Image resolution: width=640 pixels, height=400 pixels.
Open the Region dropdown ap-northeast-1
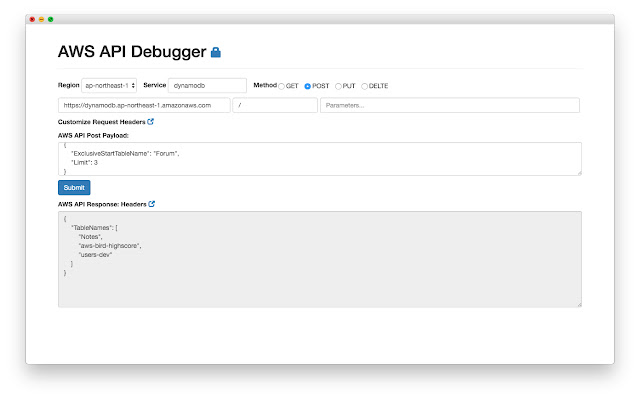pos(109,85)
